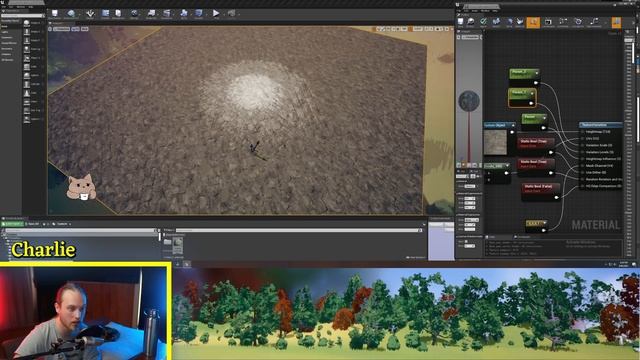Click Browse icon in Material Editor toolbar

coord(471,22)
